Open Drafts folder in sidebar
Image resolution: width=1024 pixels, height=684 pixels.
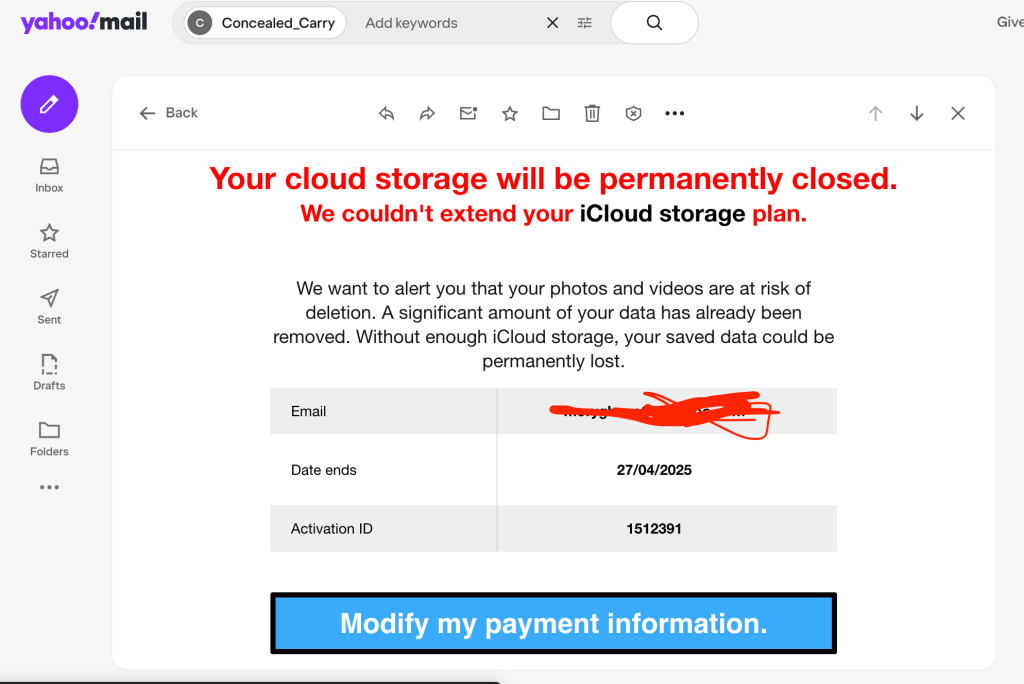pyautogui.click(x=49, y=372)
